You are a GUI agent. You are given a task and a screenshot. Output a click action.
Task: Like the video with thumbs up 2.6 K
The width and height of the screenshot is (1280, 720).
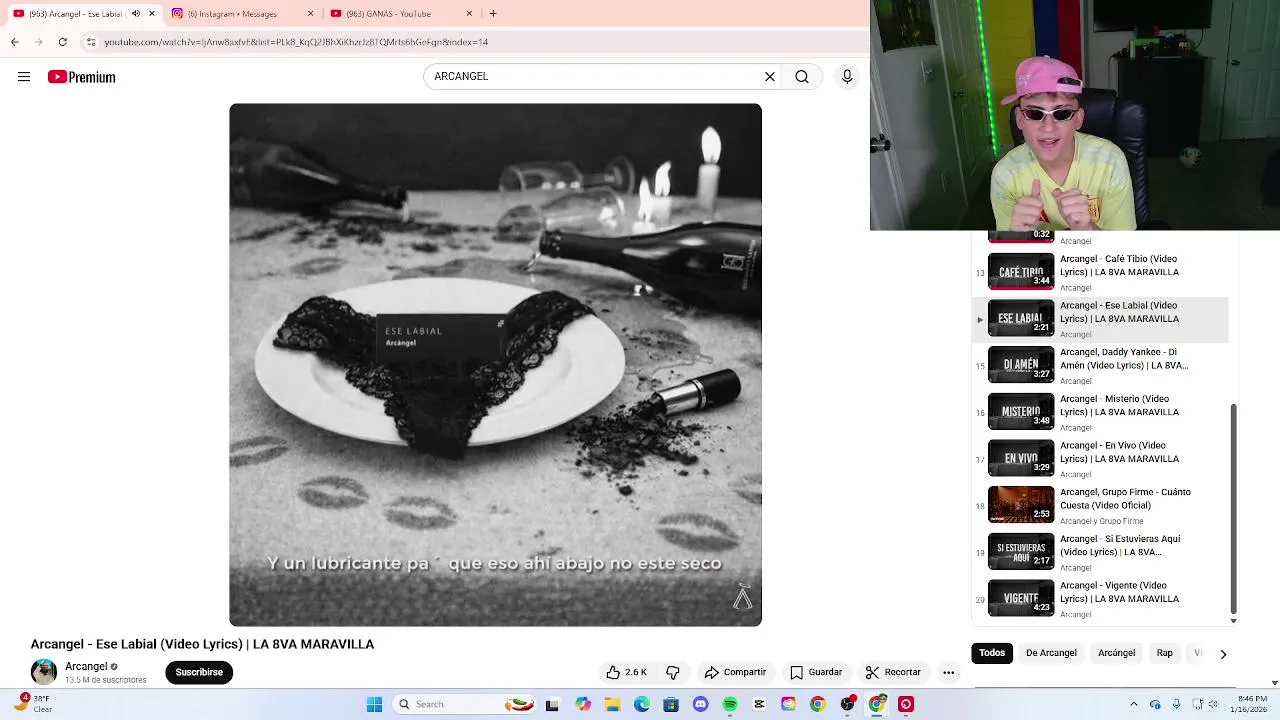pos(626,672)
